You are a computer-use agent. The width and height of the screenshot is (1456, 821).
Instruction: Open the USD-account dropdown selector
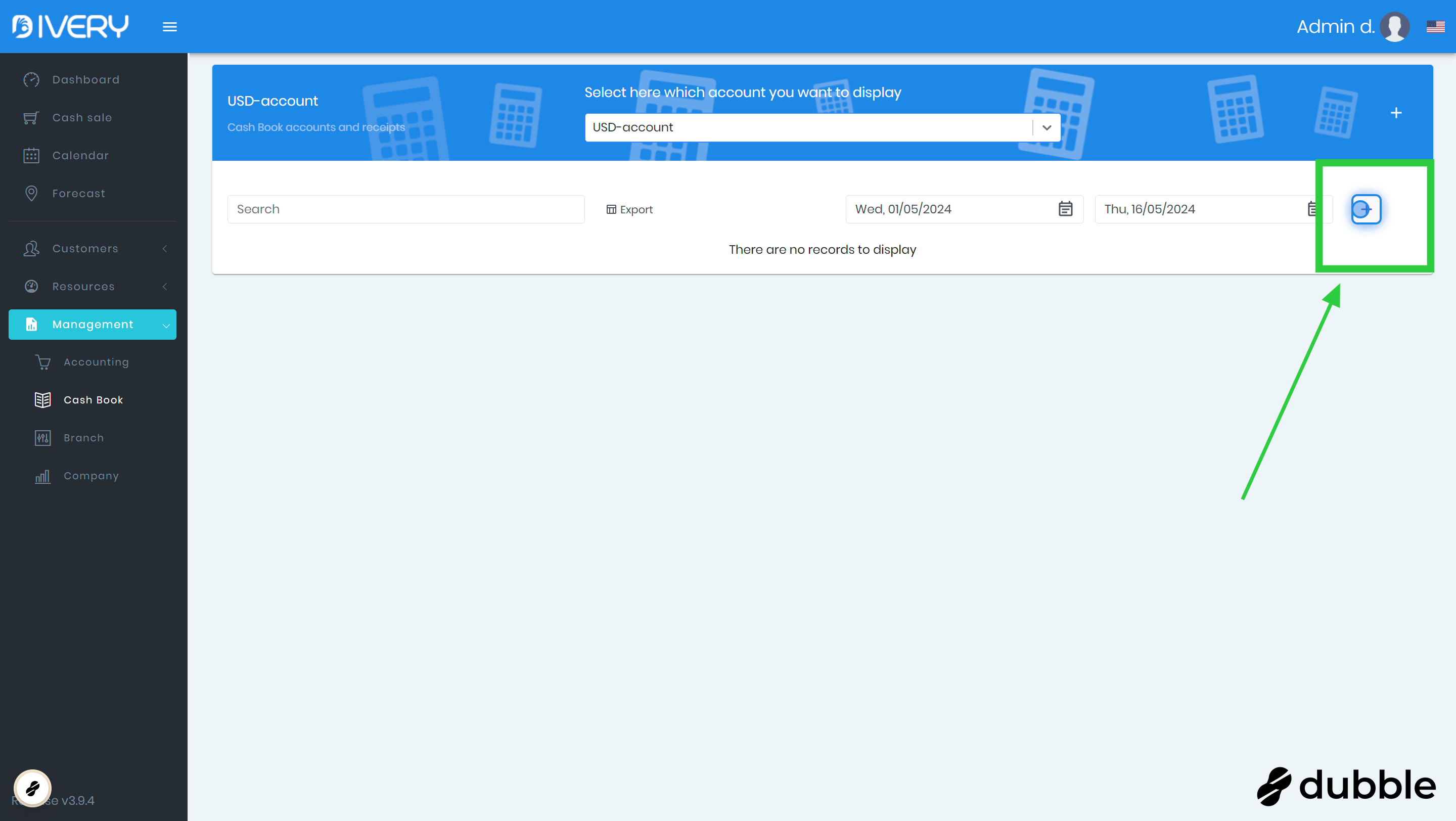point(822,128)
